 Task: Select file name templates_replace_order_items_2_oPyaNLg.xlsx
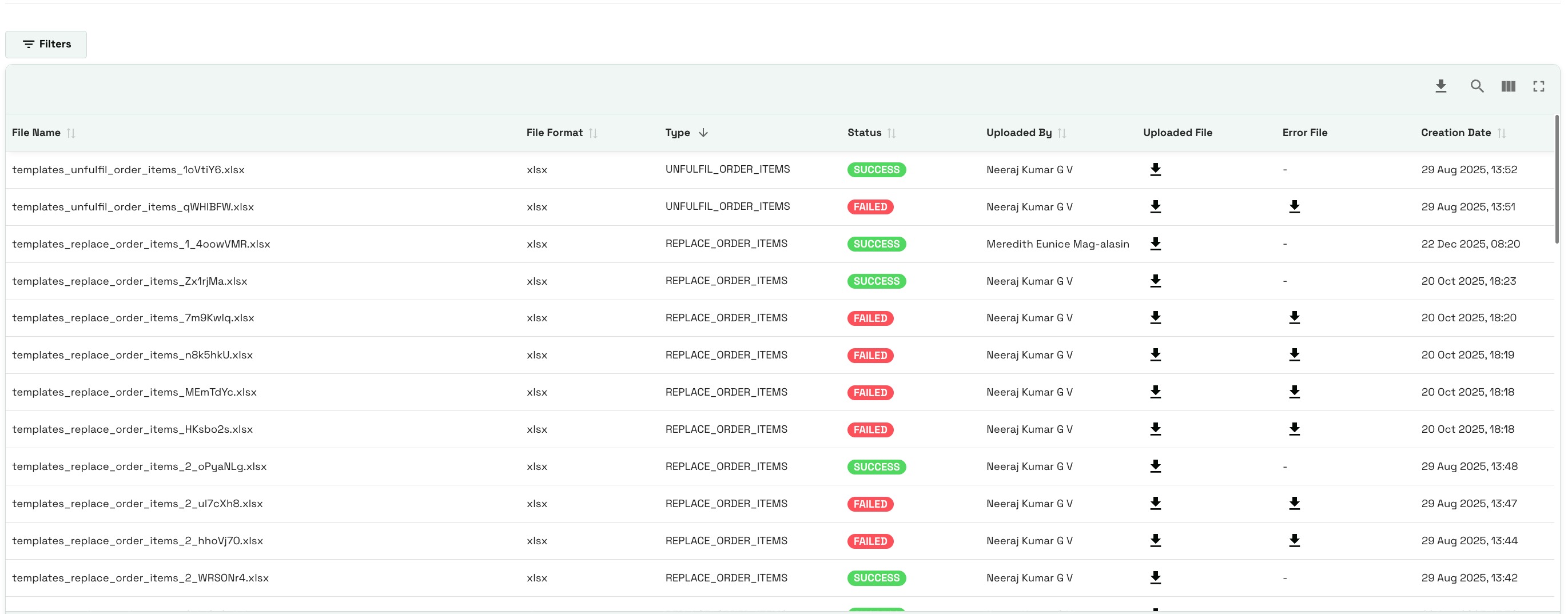point(140,466)
